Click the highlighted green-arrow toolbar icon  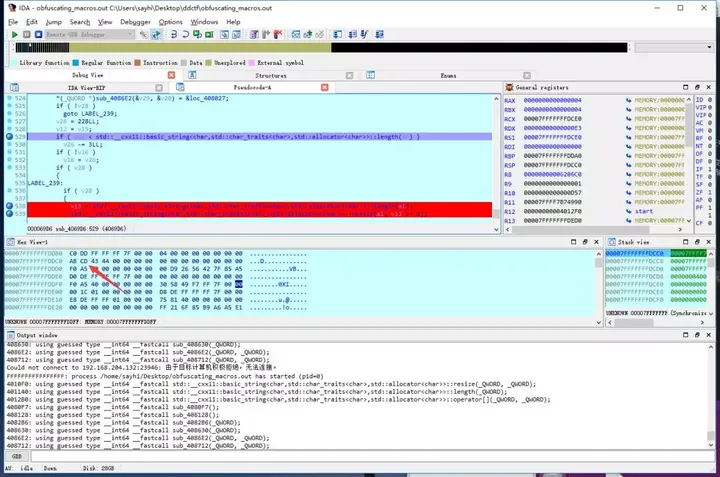pyautogui.click(x=156, y=34)
